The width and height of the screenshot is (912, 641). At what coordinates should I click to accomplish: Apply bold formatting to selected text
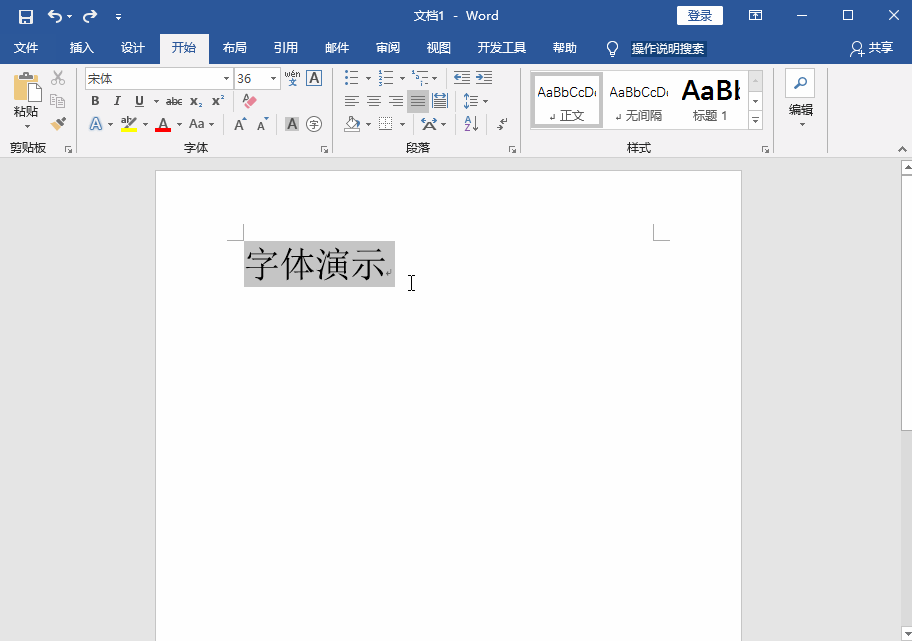tap(95, 100)
